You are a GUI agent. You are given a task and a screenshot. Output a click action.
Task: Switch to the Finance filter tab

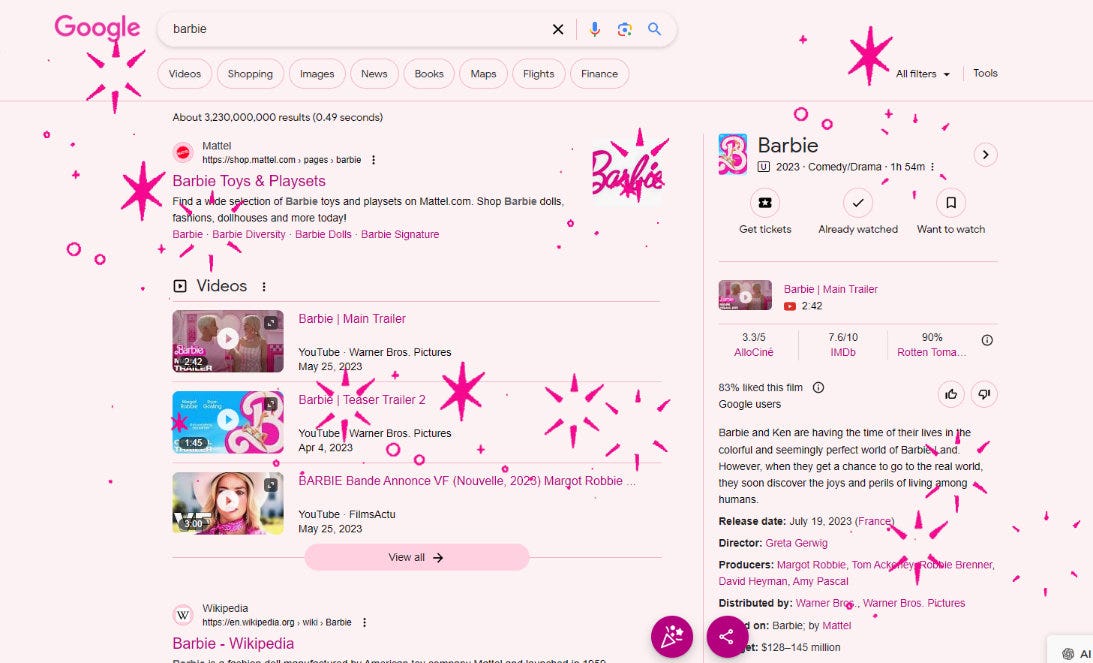599,74
